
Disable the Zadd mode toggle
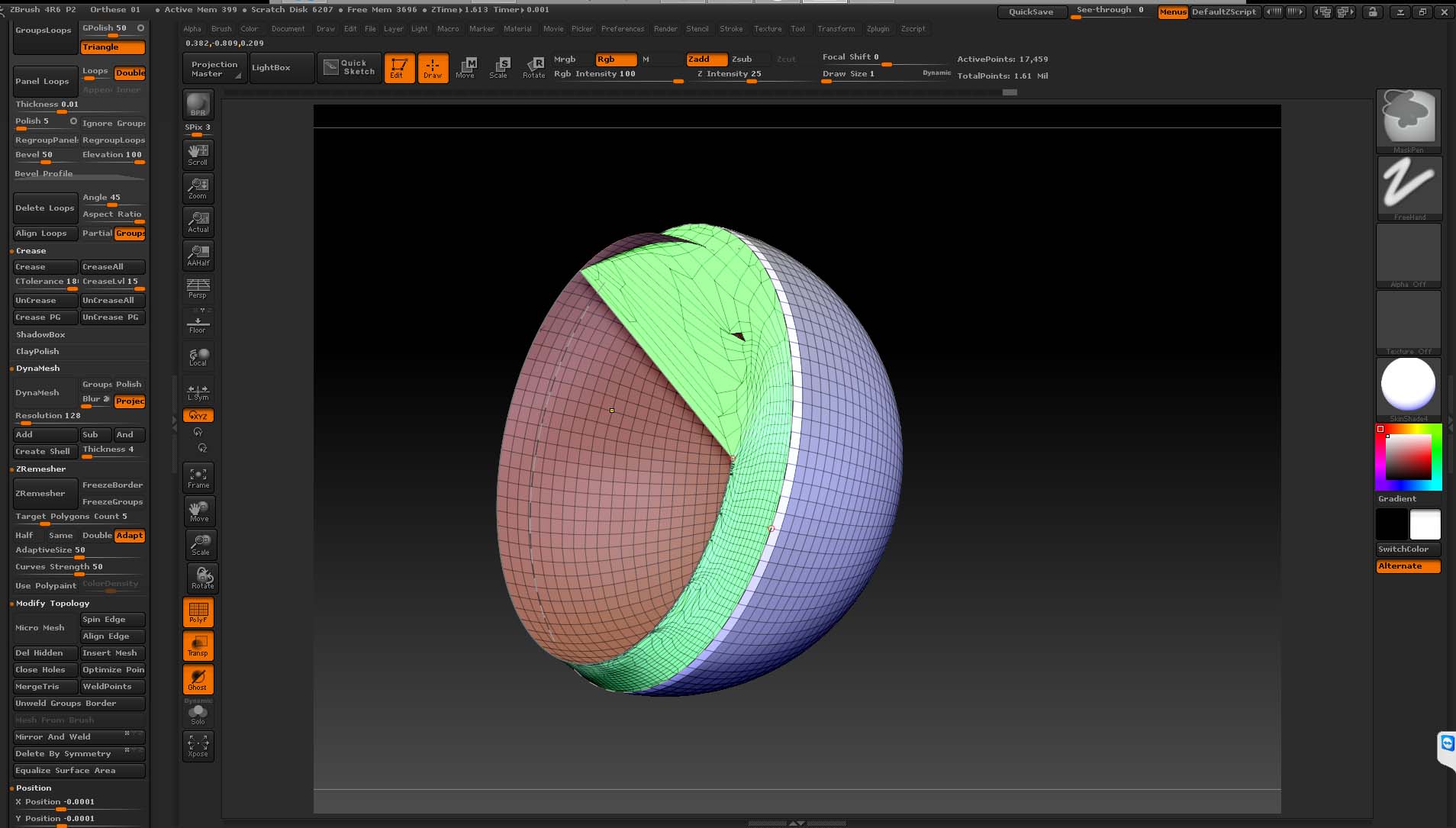click(x=705, y=59)
